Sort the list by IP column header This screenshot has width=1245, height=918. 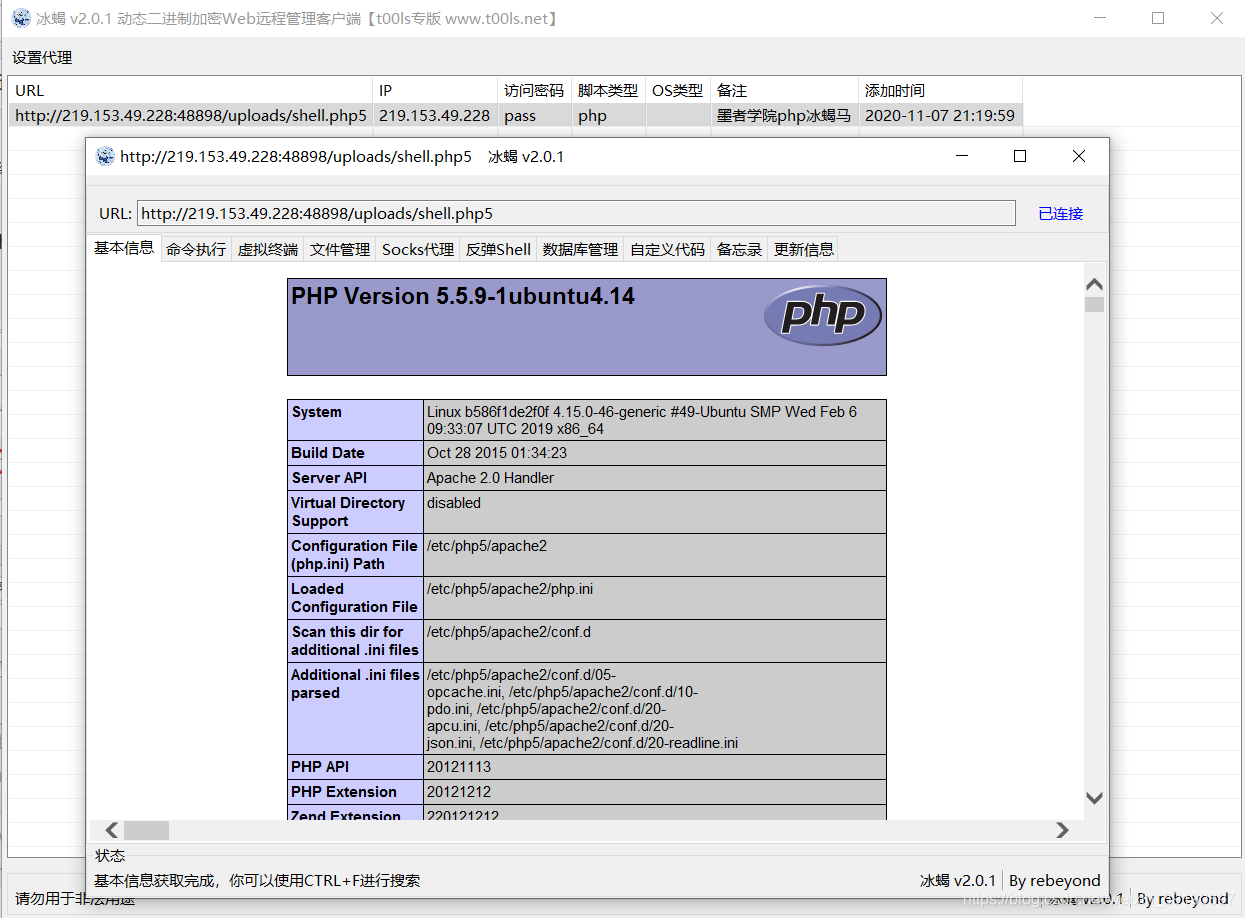[435, 90]
